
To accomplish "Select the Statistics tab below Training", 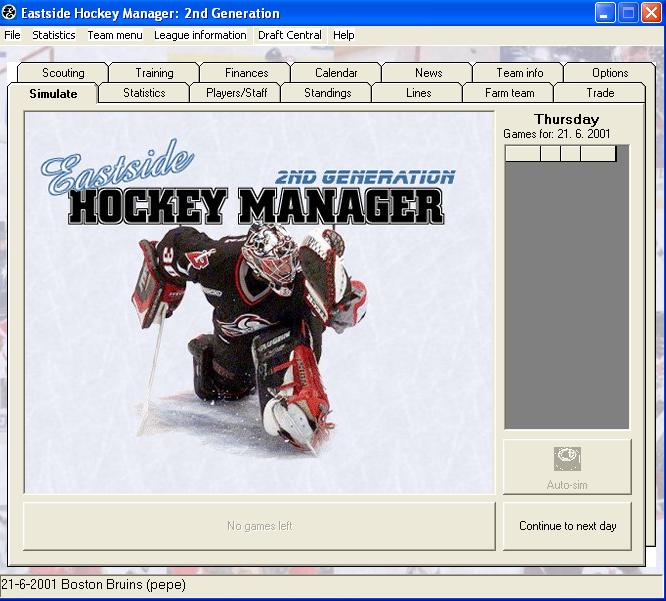I will point(144,93).
